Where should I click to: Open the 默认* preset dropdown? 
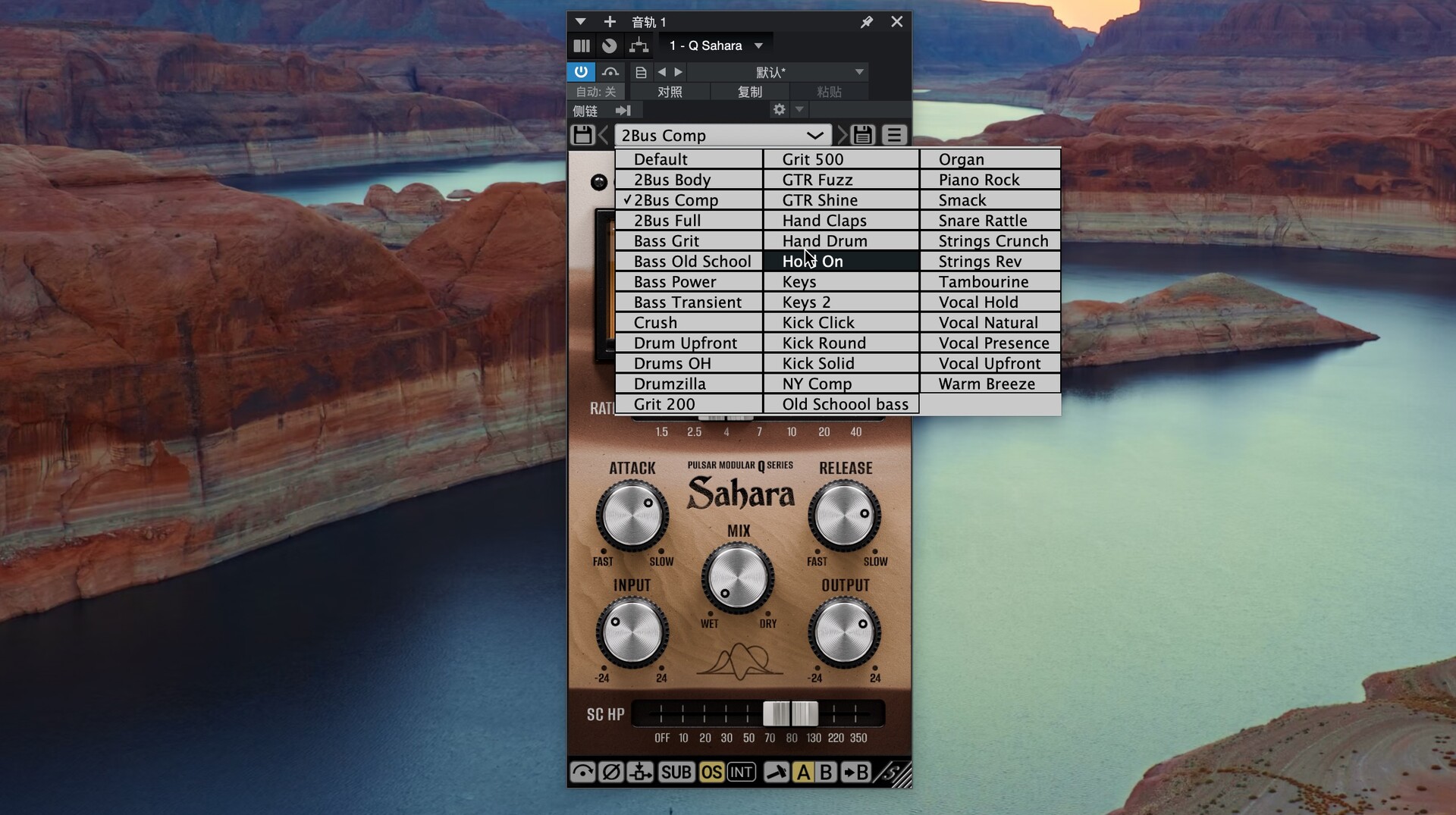pyautogui.click(x=778, y=72)
